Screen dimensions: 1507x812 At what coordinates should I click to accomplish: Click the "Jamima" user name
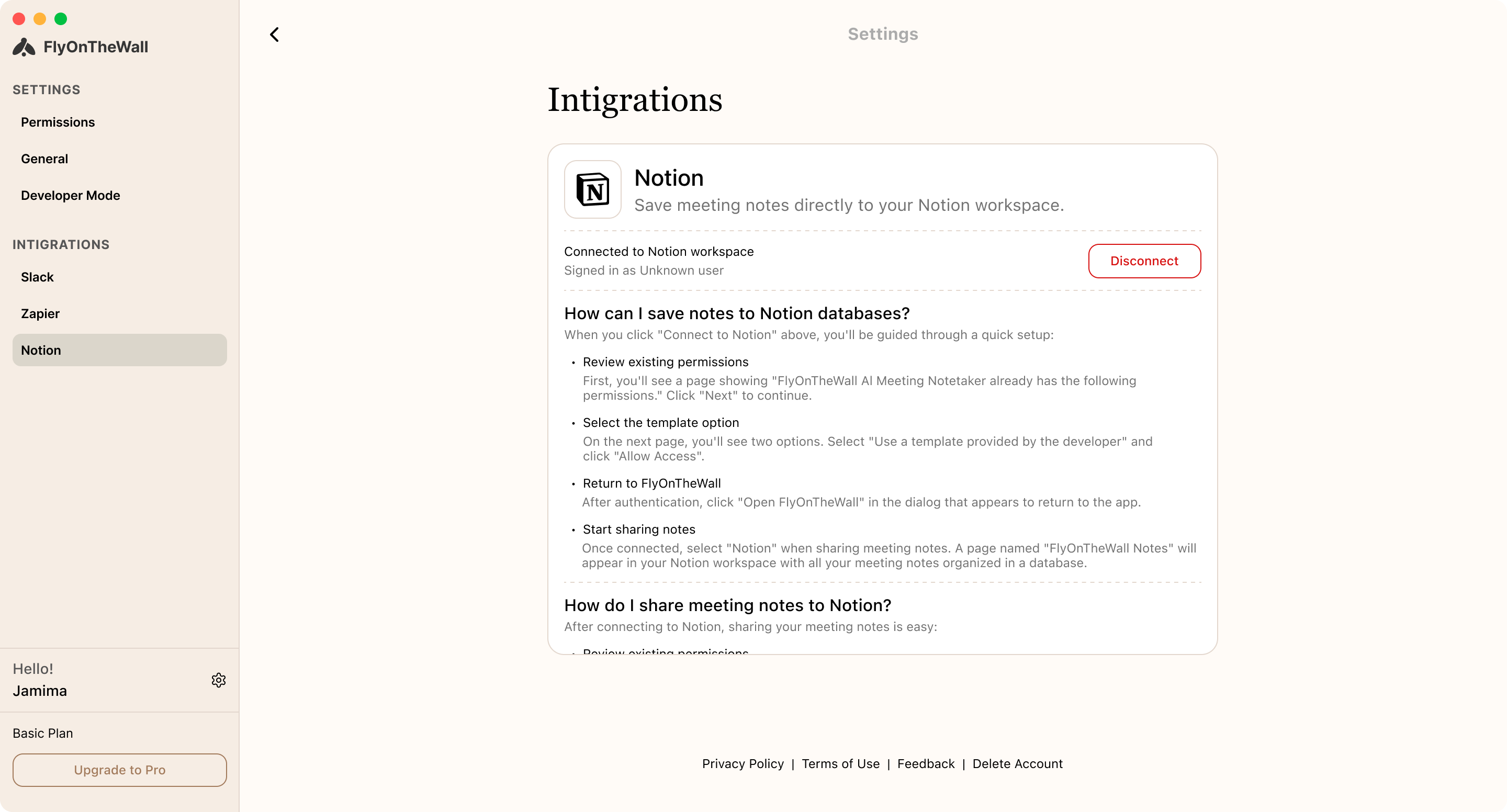point(40,691)
